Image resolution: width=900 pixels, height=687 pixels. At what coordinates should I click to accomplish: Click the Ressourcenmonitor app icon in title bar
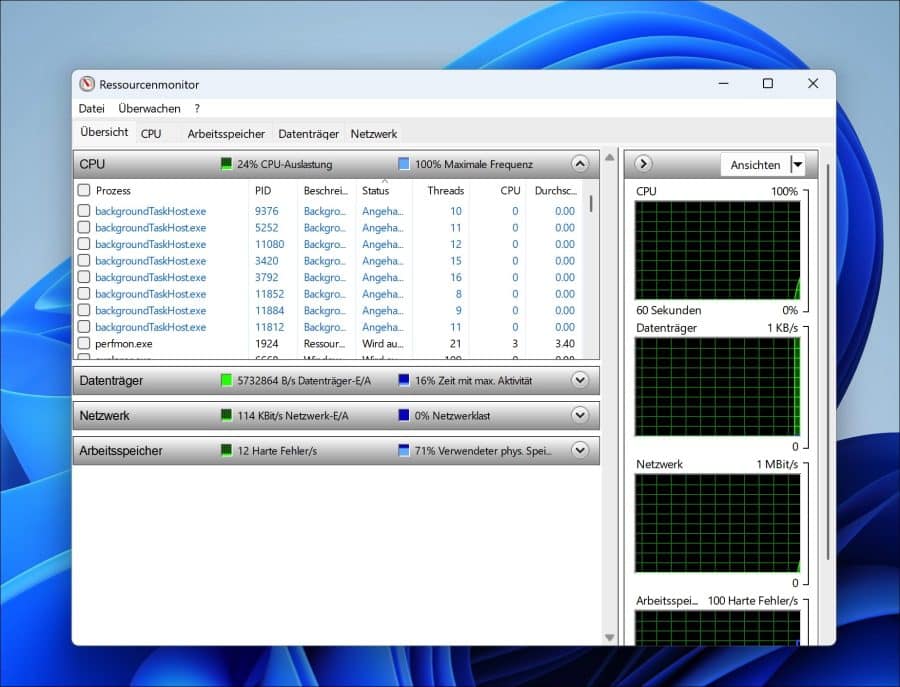click(x=87, y=84)
